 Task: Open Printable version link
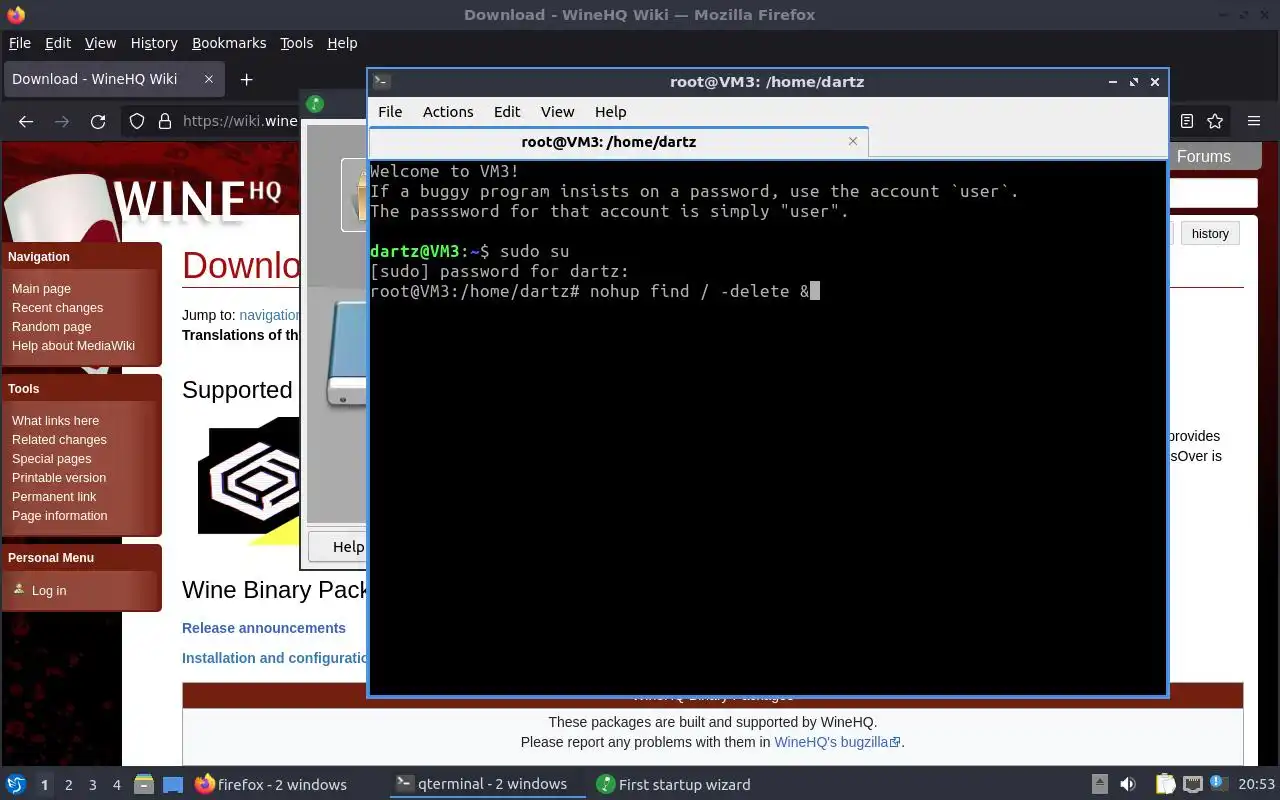[59, 477]
